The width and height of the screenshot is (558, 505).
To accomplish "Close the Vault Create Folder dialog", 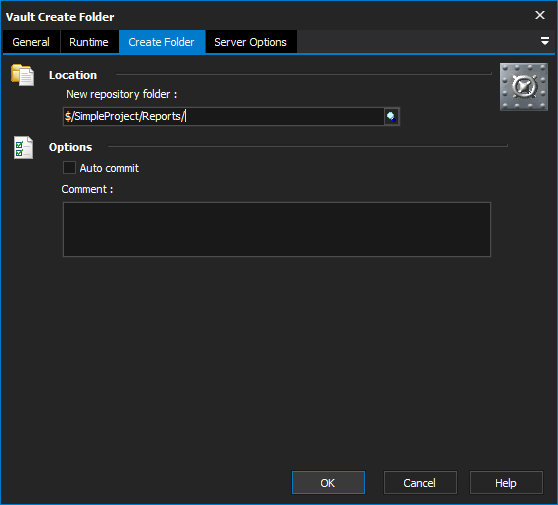I will coord(540,15).
